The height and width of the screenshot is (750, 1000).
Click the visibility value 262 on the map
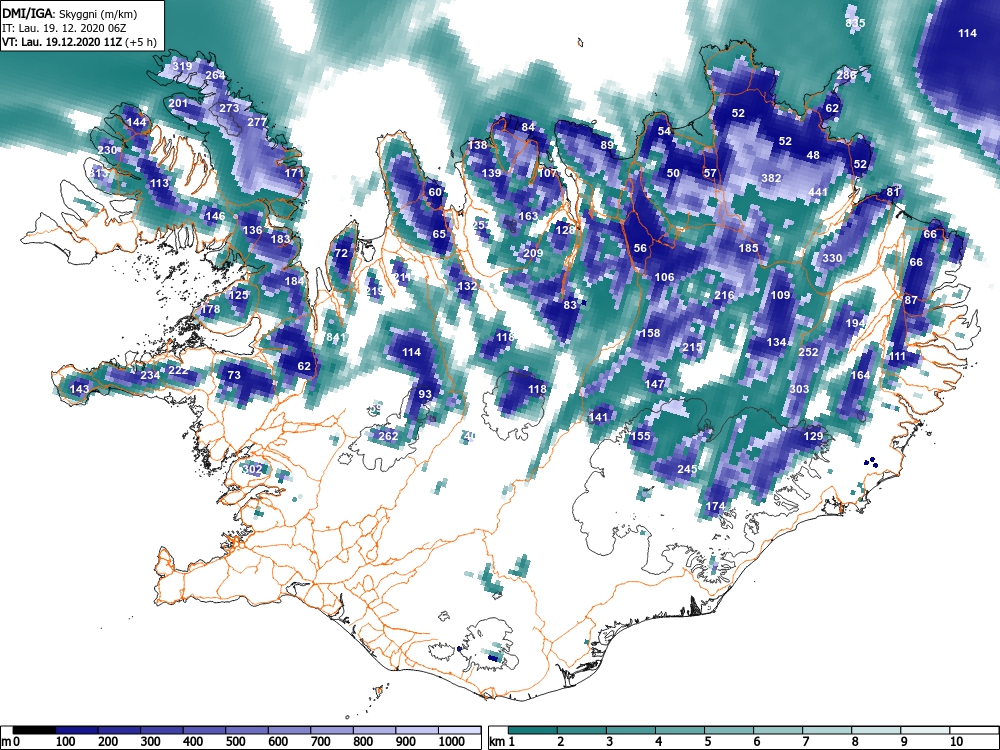(x=388, y=437)
